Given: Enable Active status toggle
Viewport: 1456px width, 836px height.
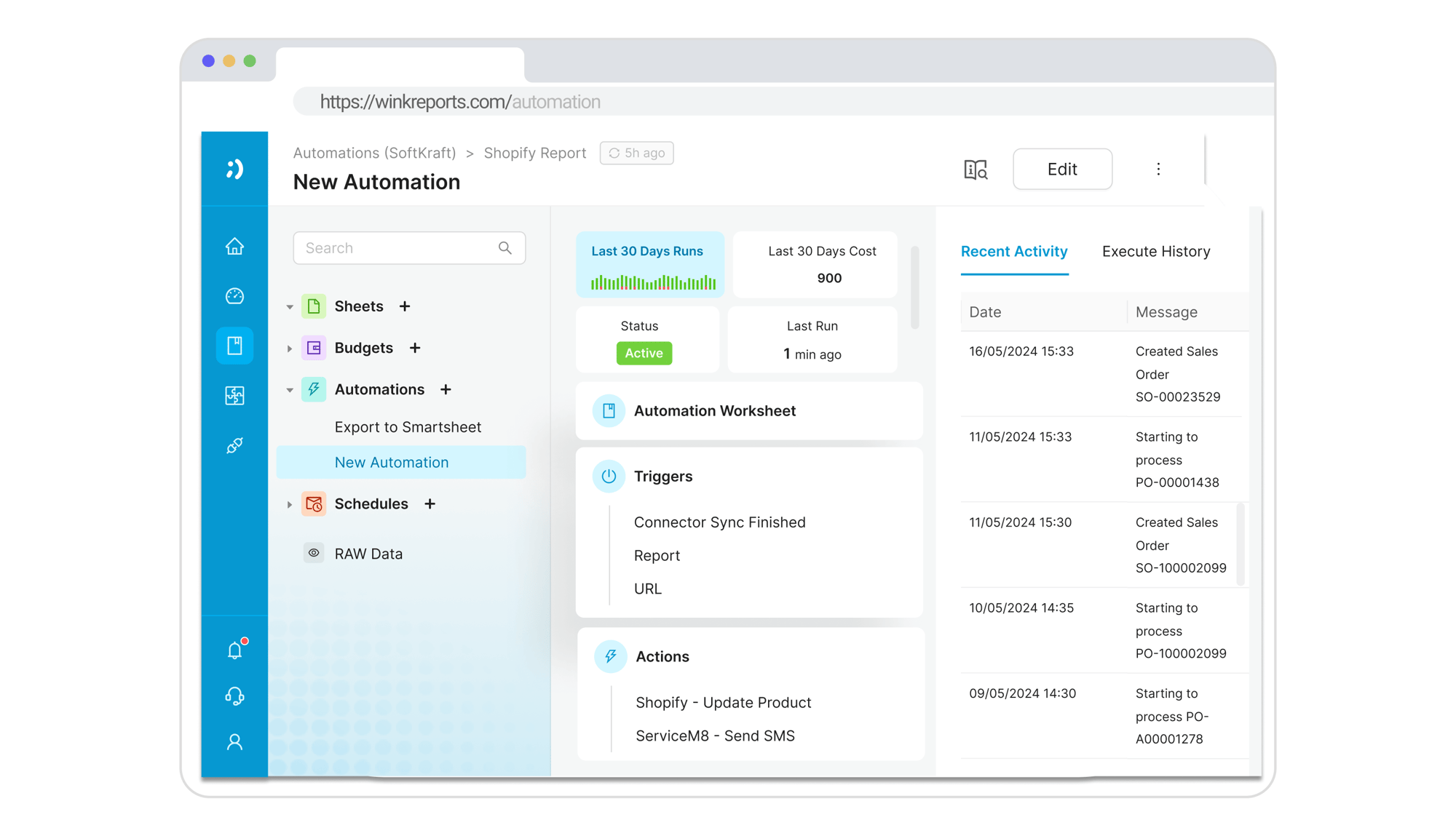Looking at the screenshot, I should point(644,352).
